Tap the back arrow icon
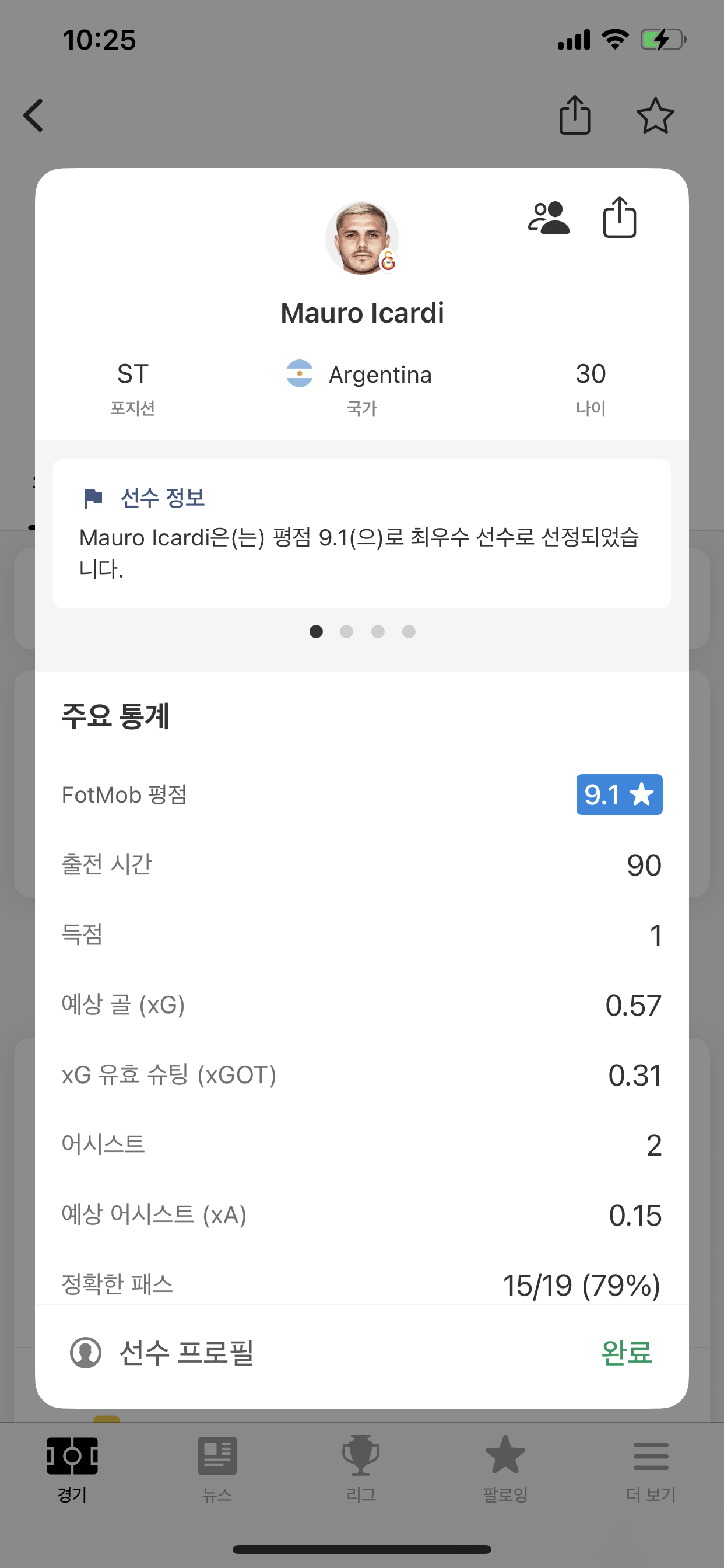This screenshot has height=1568, width=724. pos(34,116)
